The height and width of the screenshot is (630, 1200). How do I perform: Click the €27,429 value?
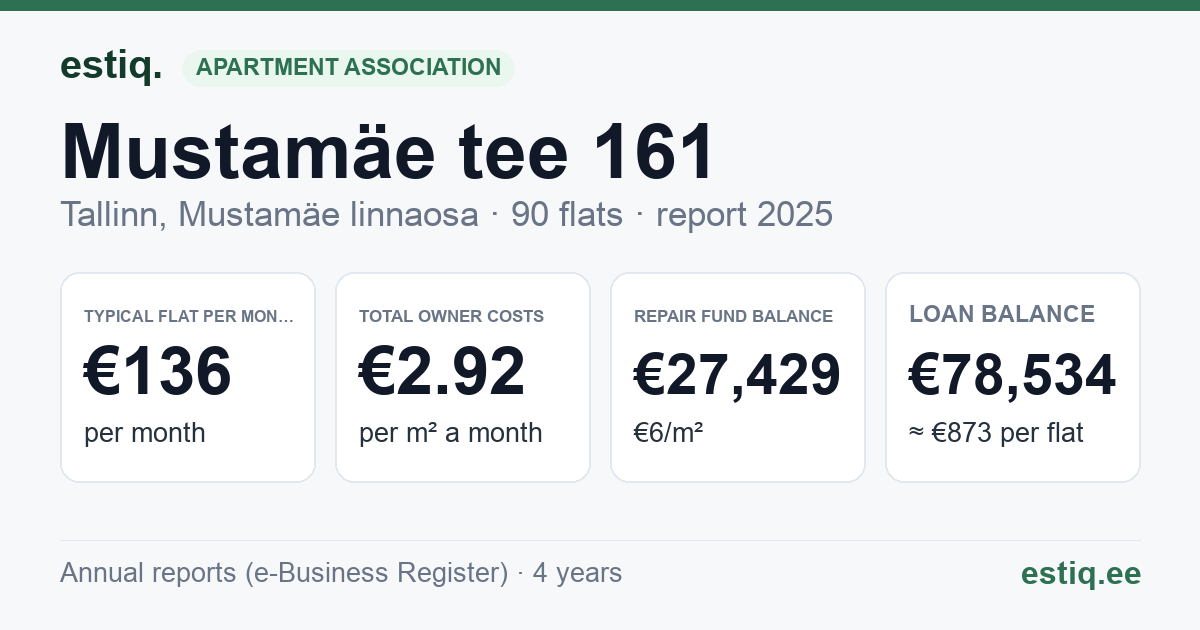(737, 375)
